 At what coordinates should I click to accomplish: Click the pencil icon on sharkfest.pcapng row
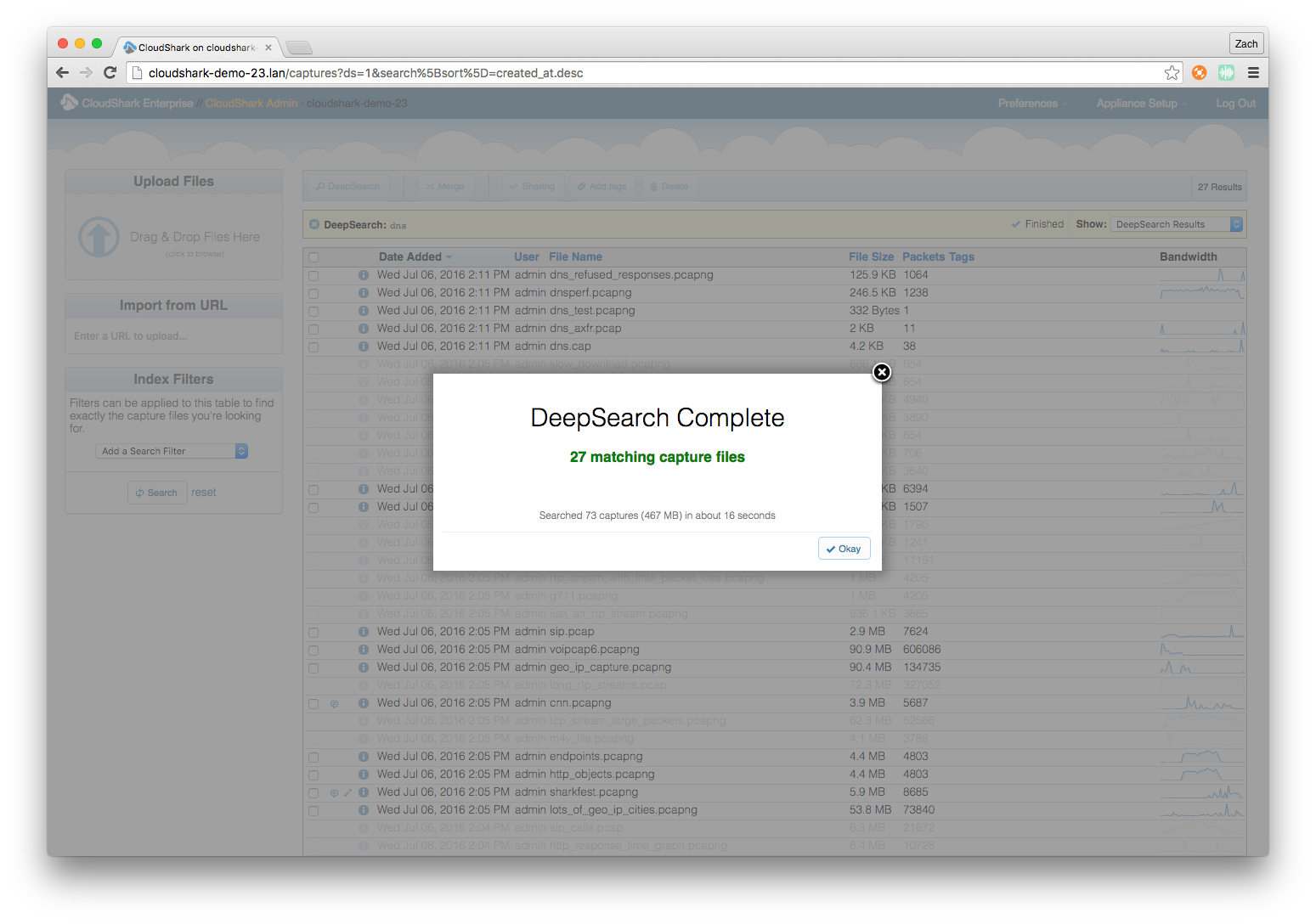[347, 793]
